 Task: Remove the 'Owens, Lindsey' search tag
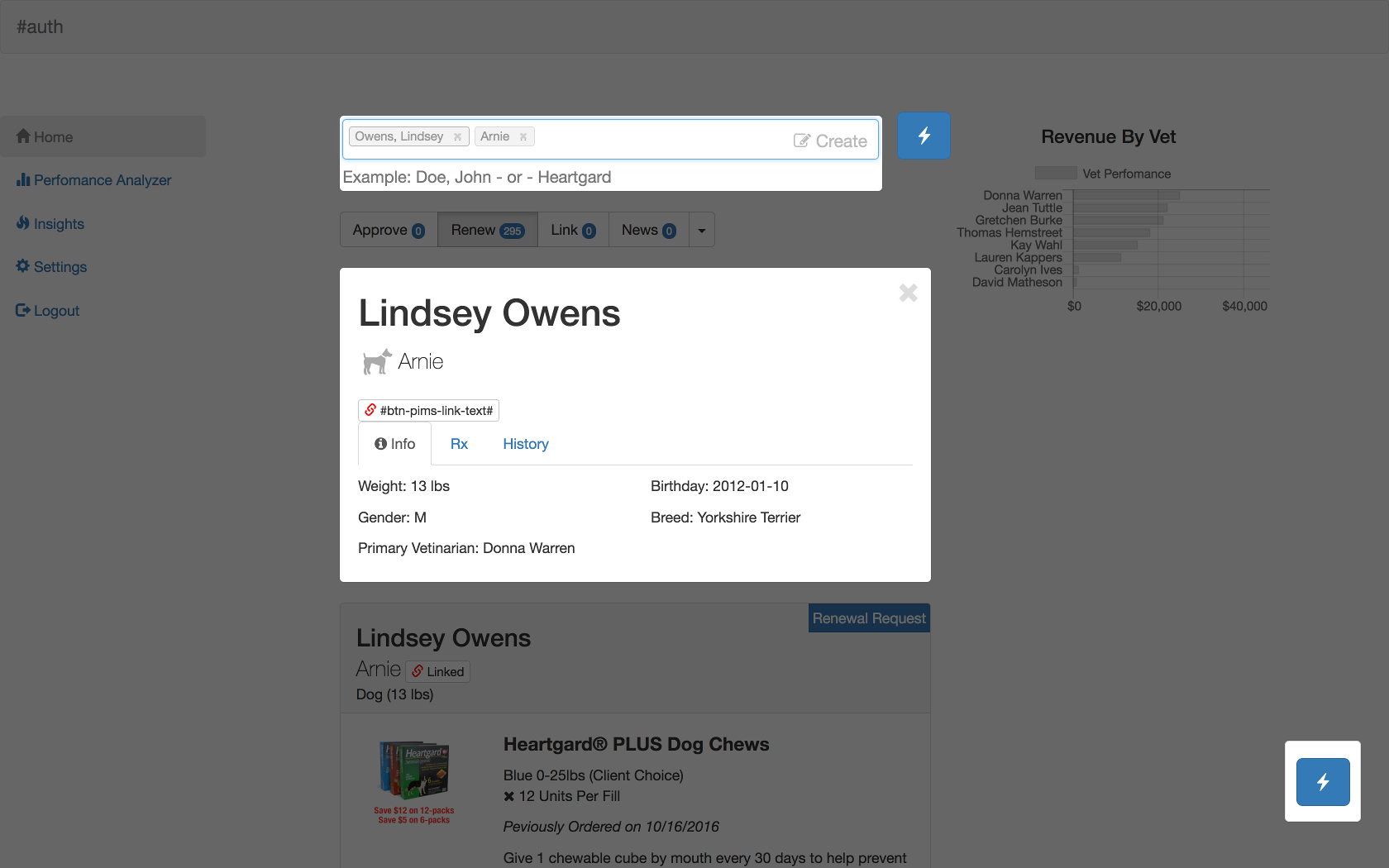tap(457, 137)
